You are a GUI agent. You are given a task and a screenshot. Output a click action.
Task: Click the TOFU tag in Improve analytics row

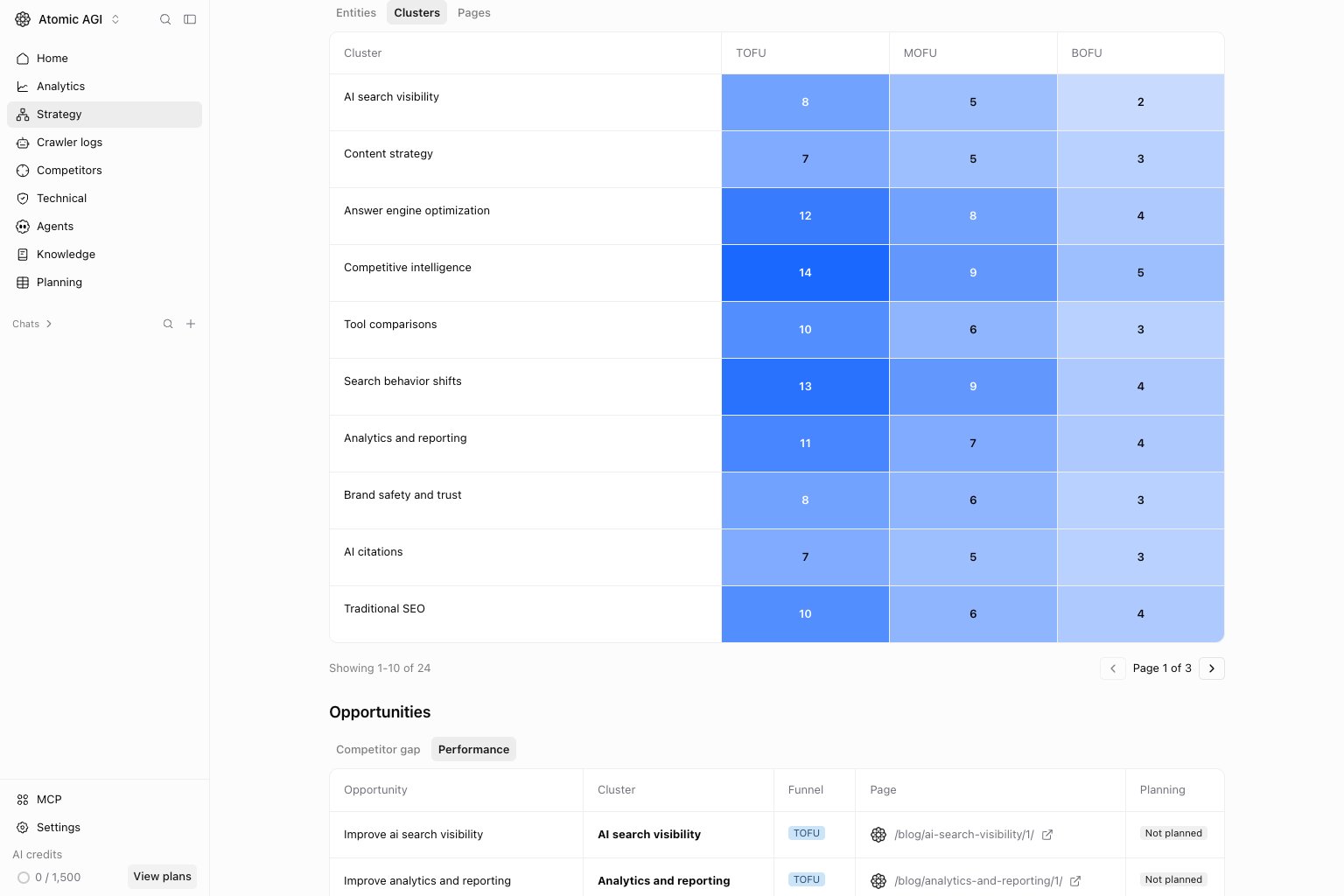[806, 880]
